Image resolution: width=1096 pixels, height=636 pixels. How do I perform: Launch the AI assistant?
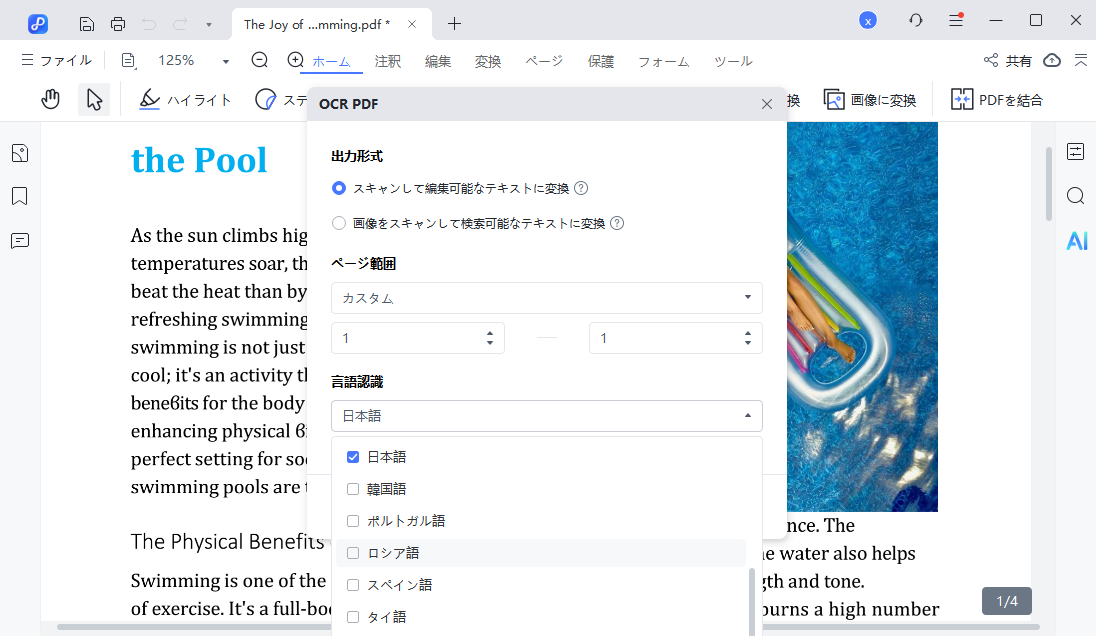click(1075, 240)
